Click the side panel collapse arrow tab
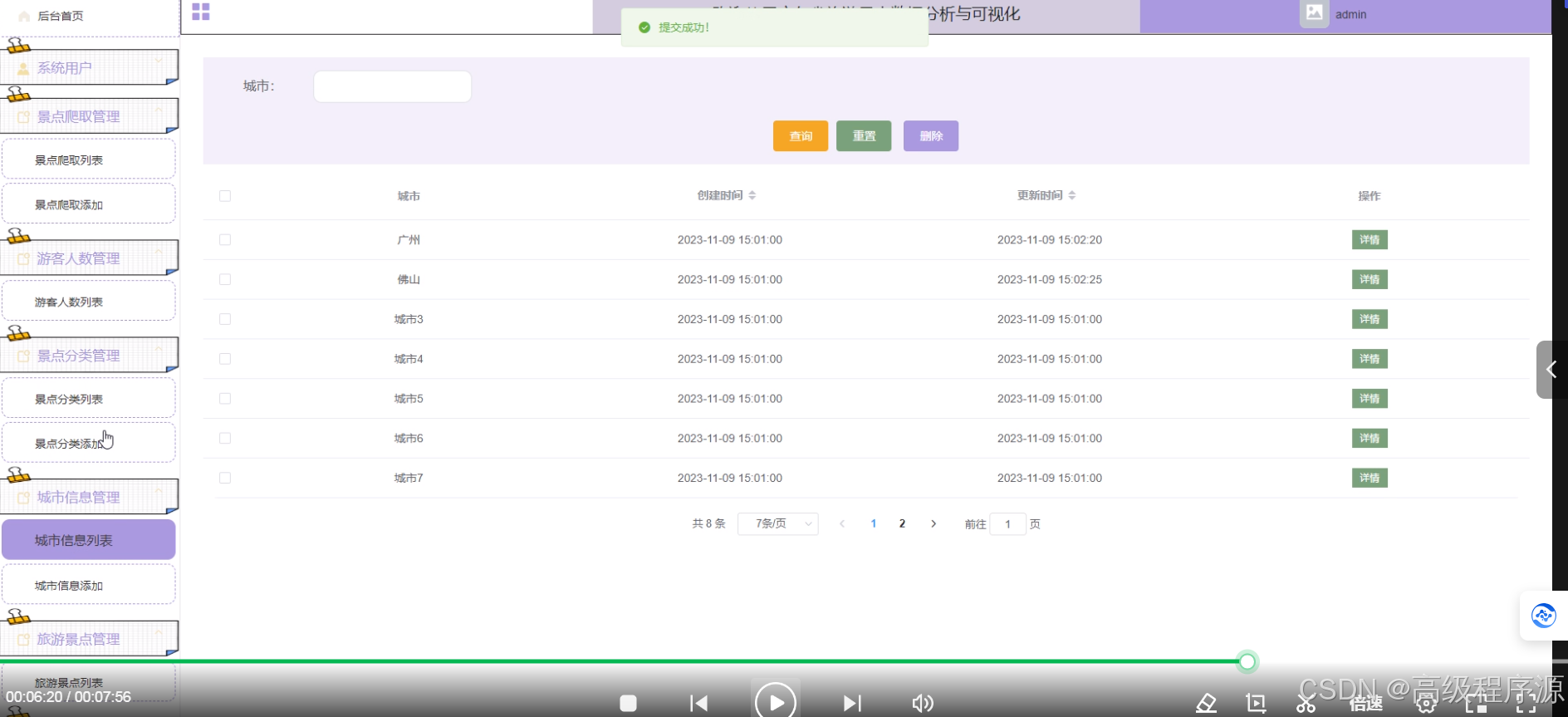Image resolution: width=1568 pixels, height=717 pixels. [1551, 370]
